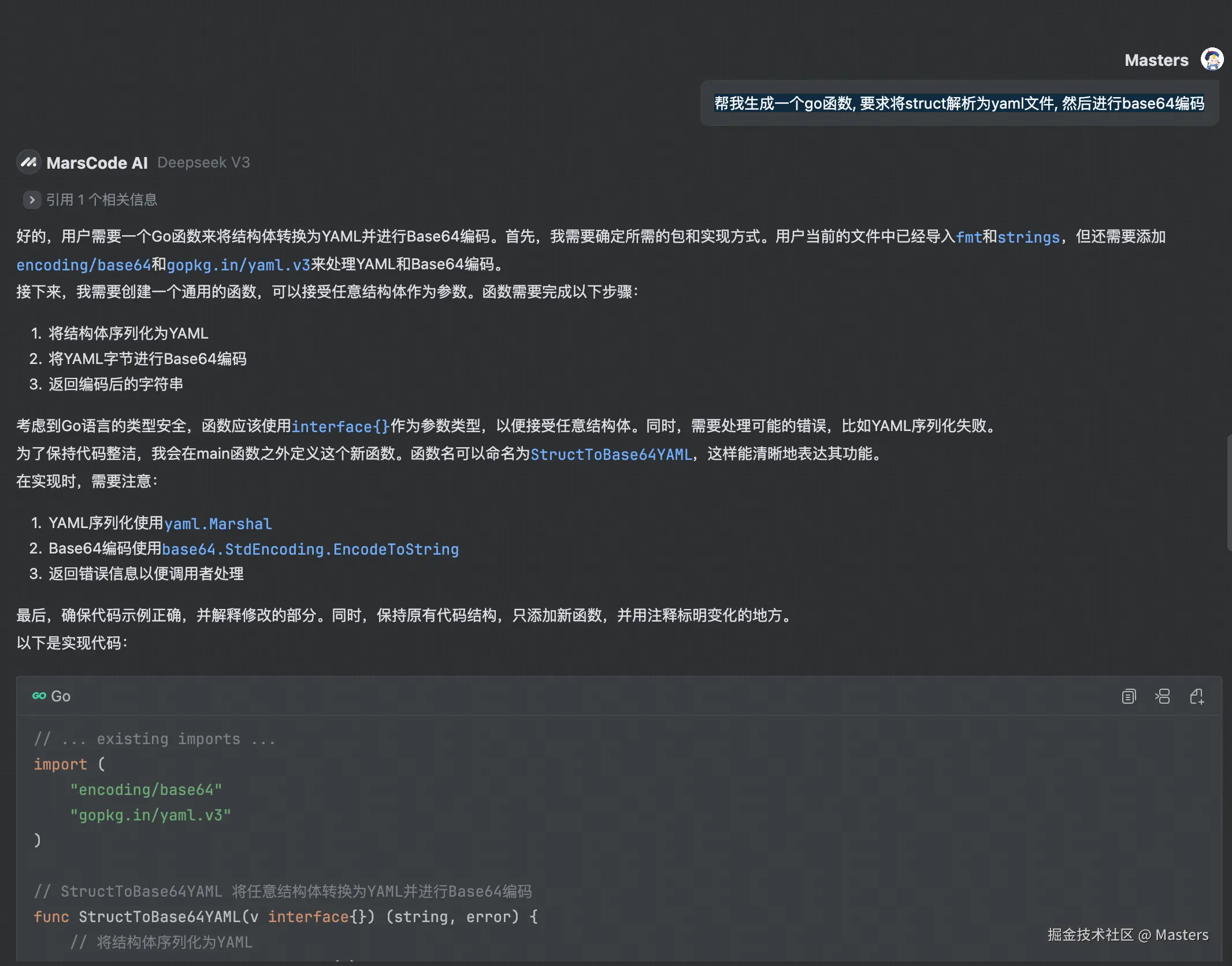The width and height of the screenshot is (1232, 966).
Task: Click the chevron icon beside 引用 1 个相关信息
Action: (x=31, y=200)
